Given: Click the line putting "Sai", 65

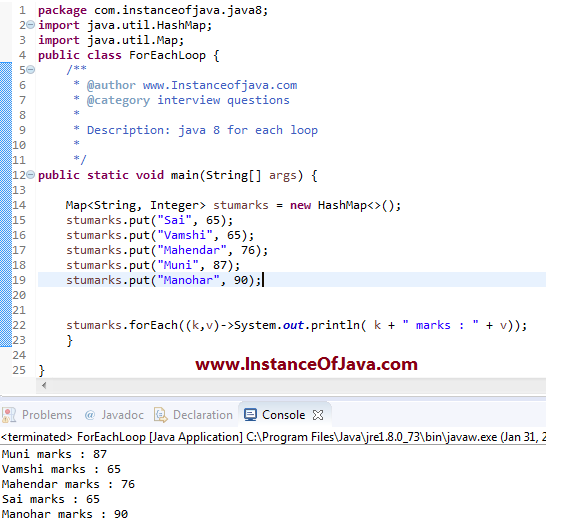Looking at the screenshot, I should pos(149,220).
